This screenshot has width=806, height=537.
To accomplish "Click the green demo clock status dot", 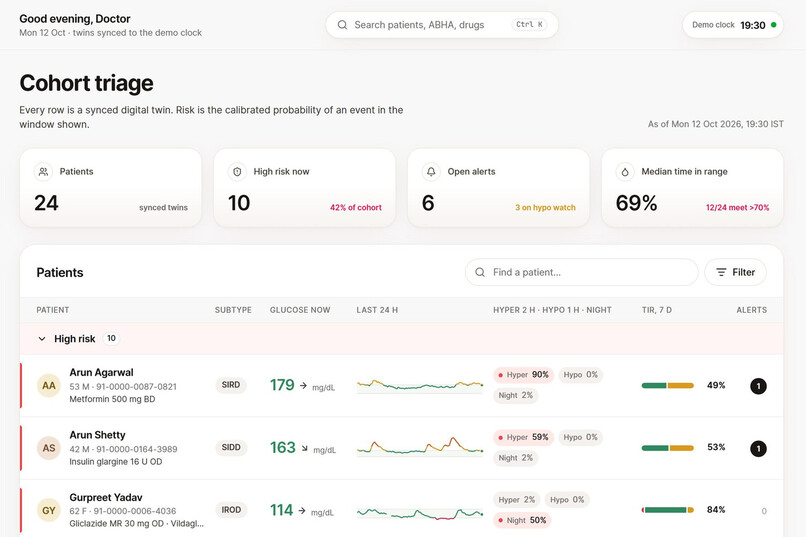I will point(774,25).
